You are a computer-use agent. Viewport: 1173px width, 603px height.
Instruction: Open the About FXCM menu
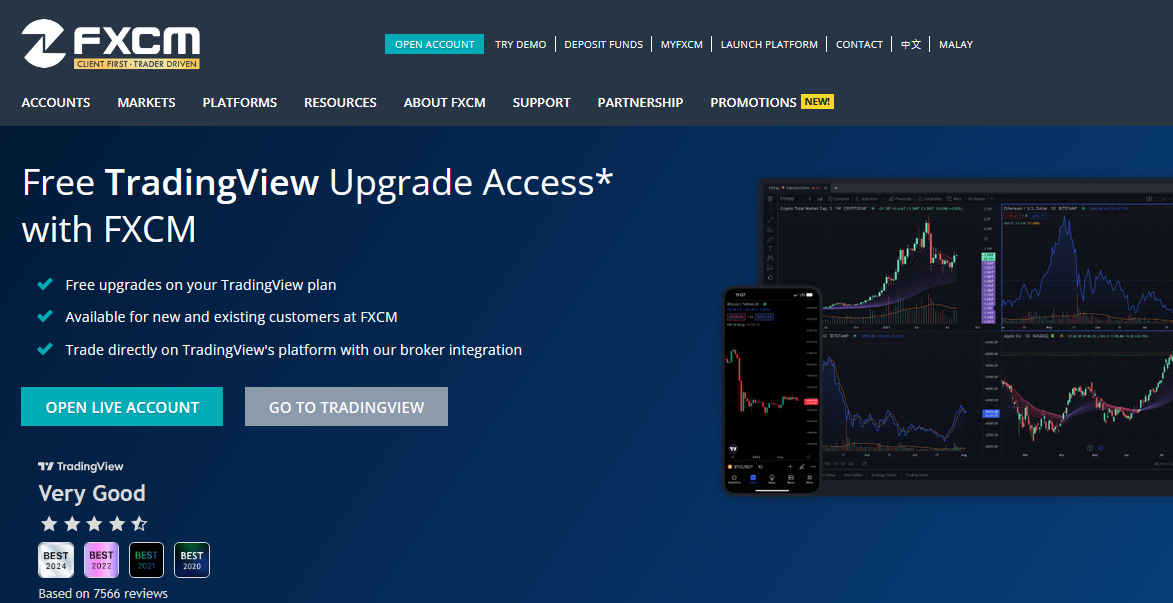(444, 102)
